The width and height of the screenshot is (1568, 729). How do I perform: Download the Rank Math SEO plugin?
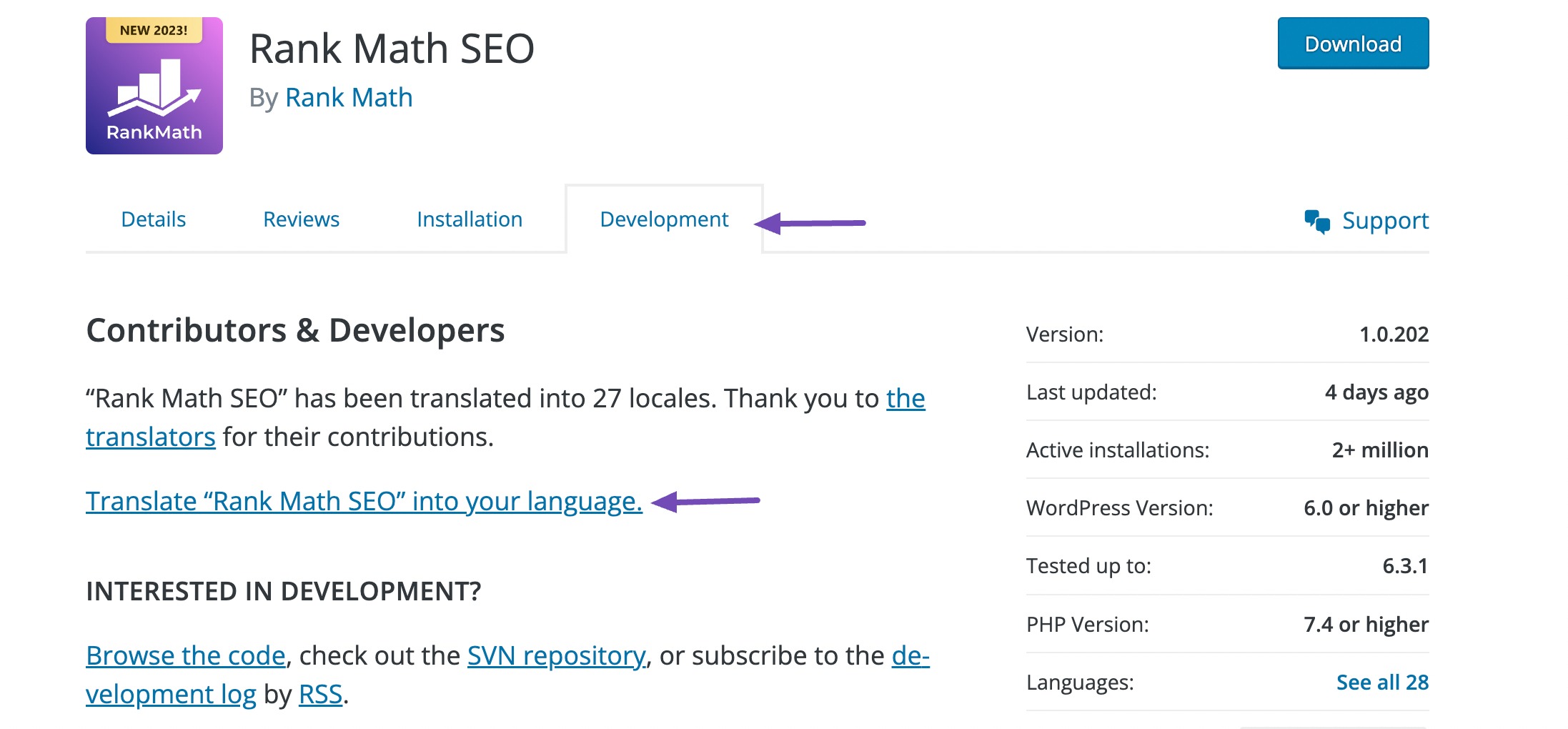click(1353, 44)
